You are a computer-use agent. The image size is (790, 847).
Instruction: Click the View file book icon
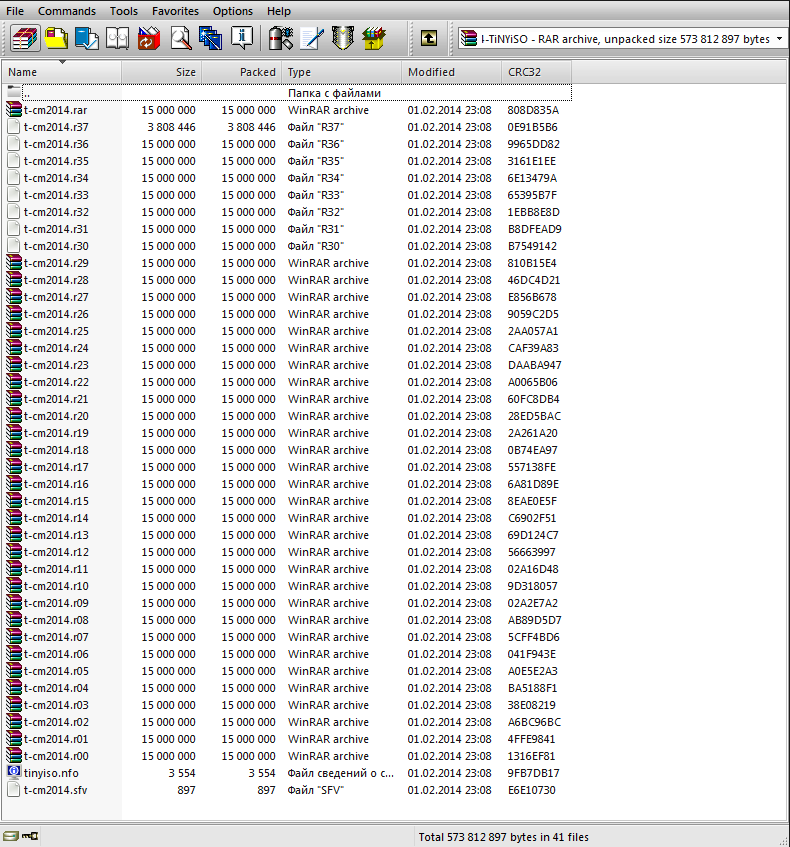pos(117,38)
